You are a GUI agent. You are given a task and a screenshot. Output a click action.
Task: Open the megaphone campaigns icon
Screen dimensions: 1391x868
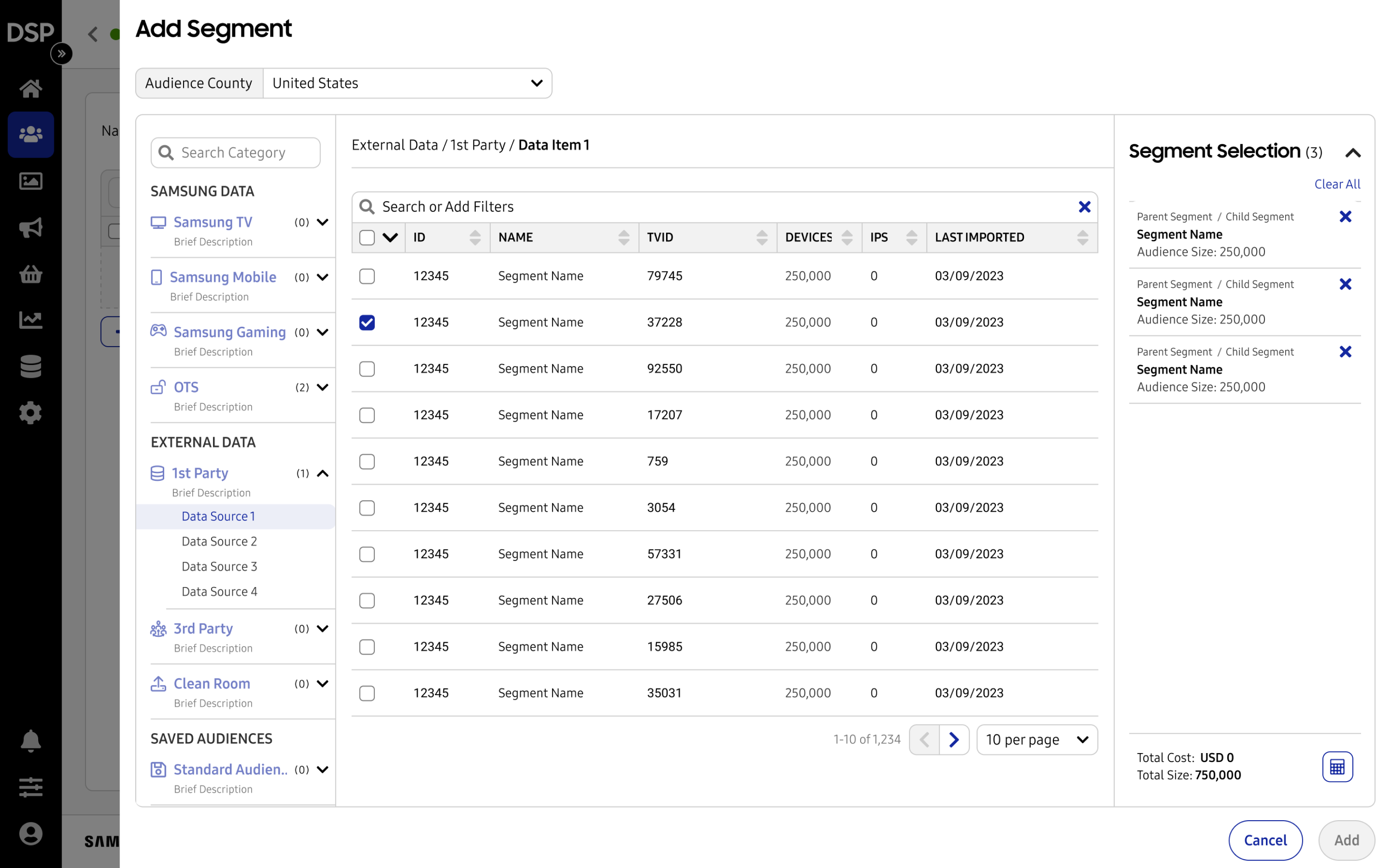pos(30,227)
